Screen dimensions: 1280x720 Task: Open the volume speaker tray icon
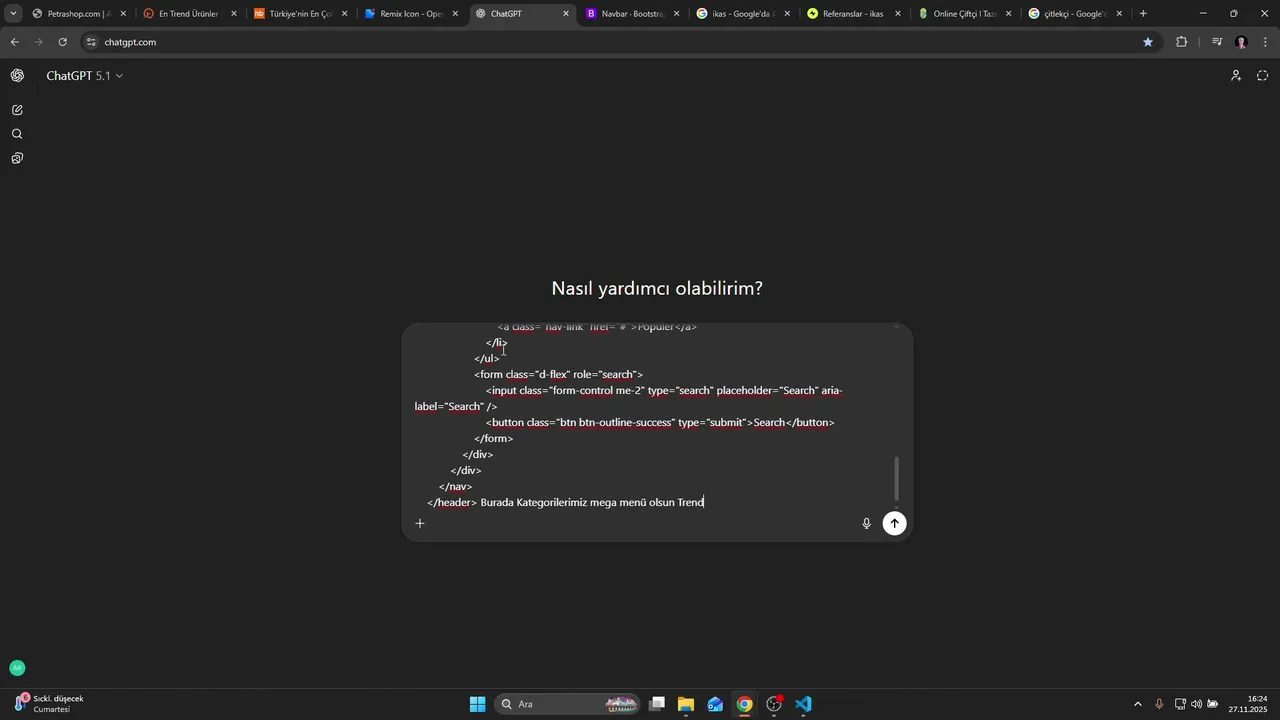1197,704
